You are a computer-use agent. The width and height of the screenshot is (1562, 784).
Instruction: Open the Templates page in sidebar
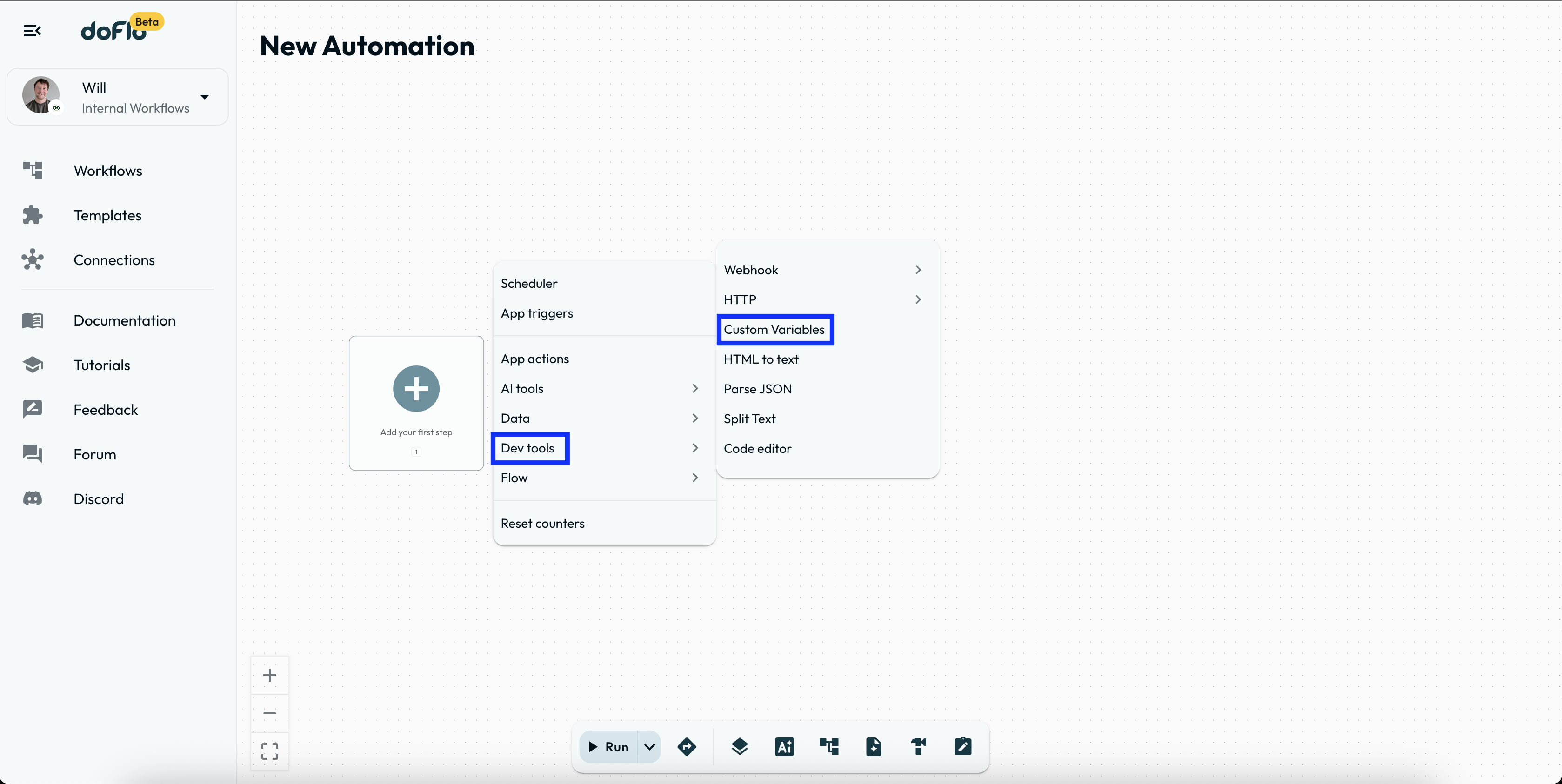(x=107, y=215)
